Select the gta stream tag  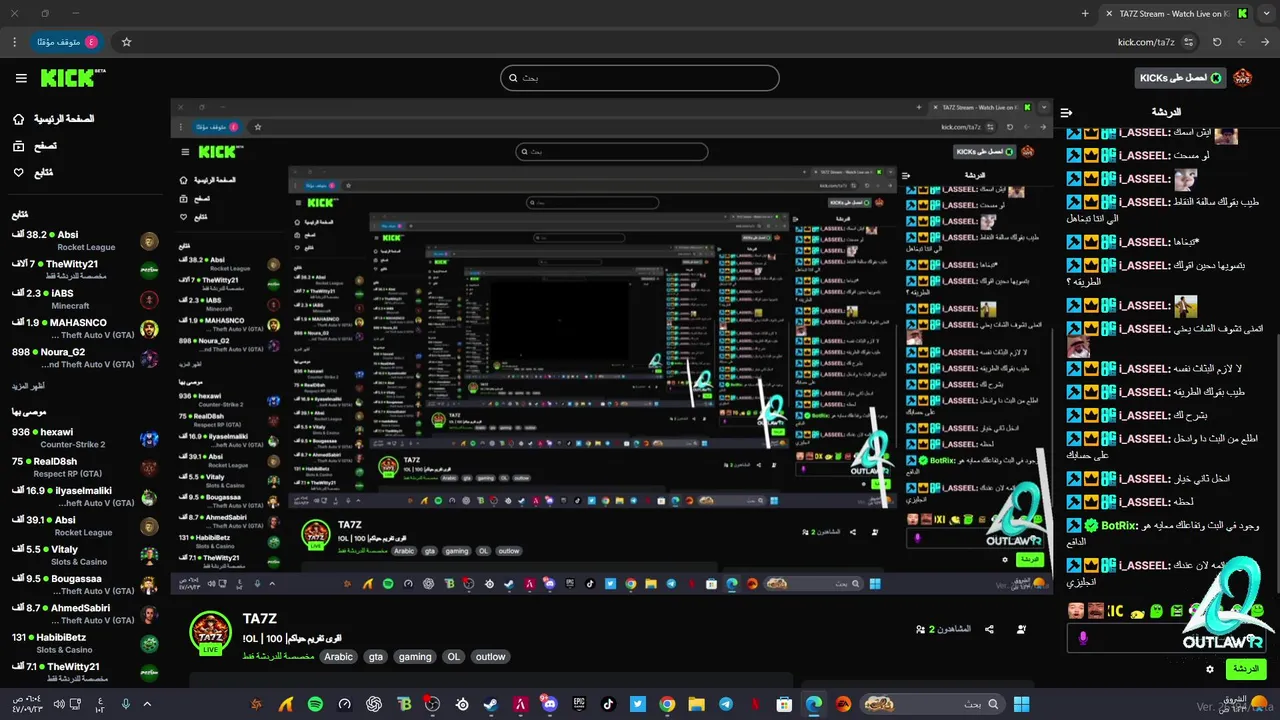click(x=376, y=657)
